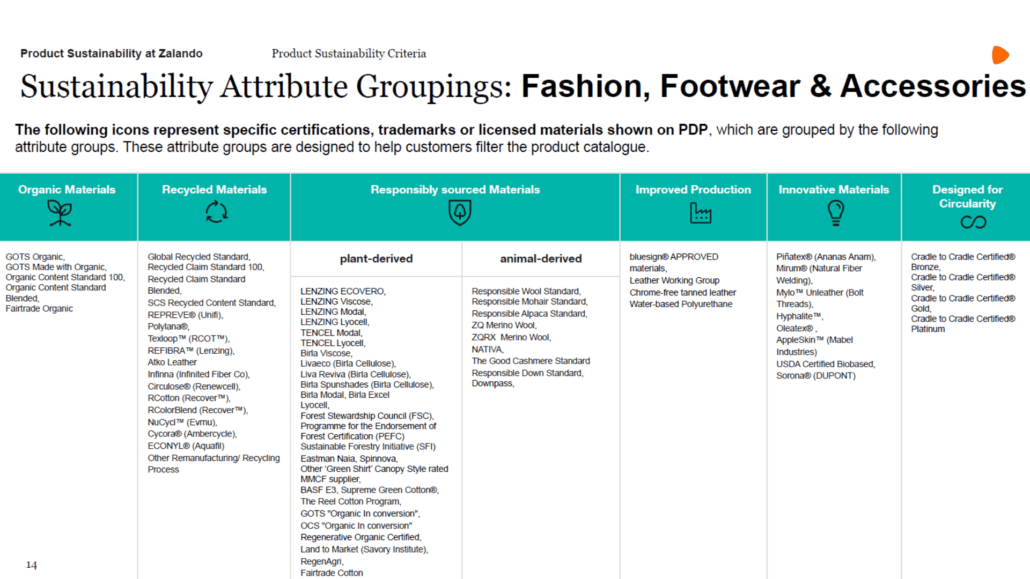Click the Responsibly sourced Materials header

(455, 189)
